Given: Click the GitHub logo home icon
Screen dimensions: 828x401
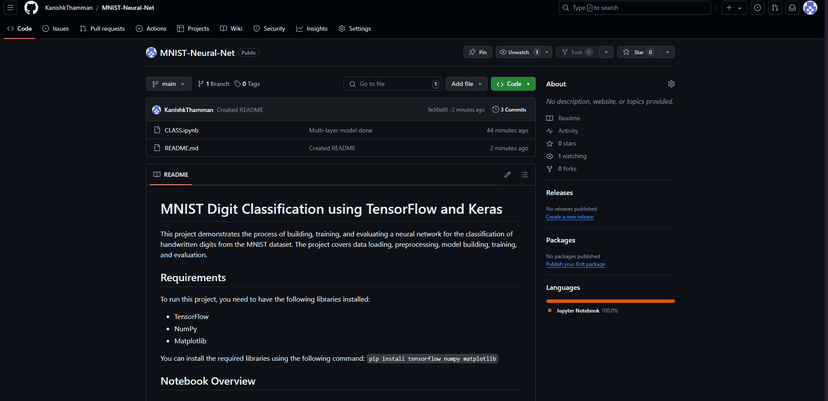Looking at the screenshot, I should 31,8.
